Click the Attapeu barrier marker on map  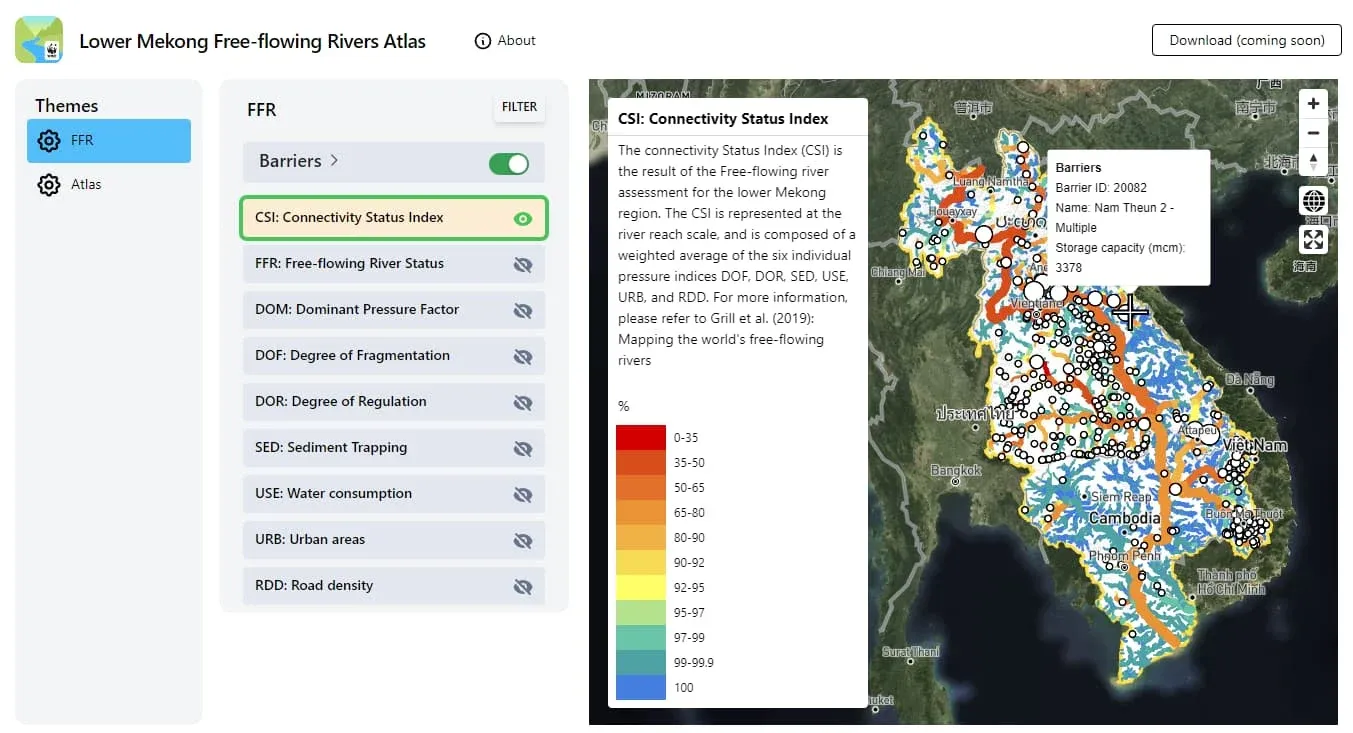pyautogui.click(x=1209, y=434)
